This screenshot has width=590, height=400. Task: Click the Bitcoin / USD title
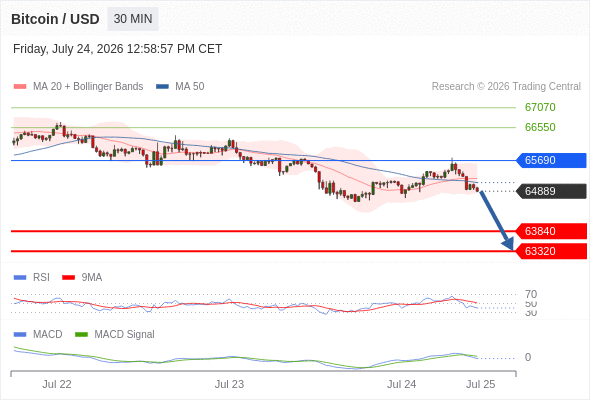[x=55, y=19]
